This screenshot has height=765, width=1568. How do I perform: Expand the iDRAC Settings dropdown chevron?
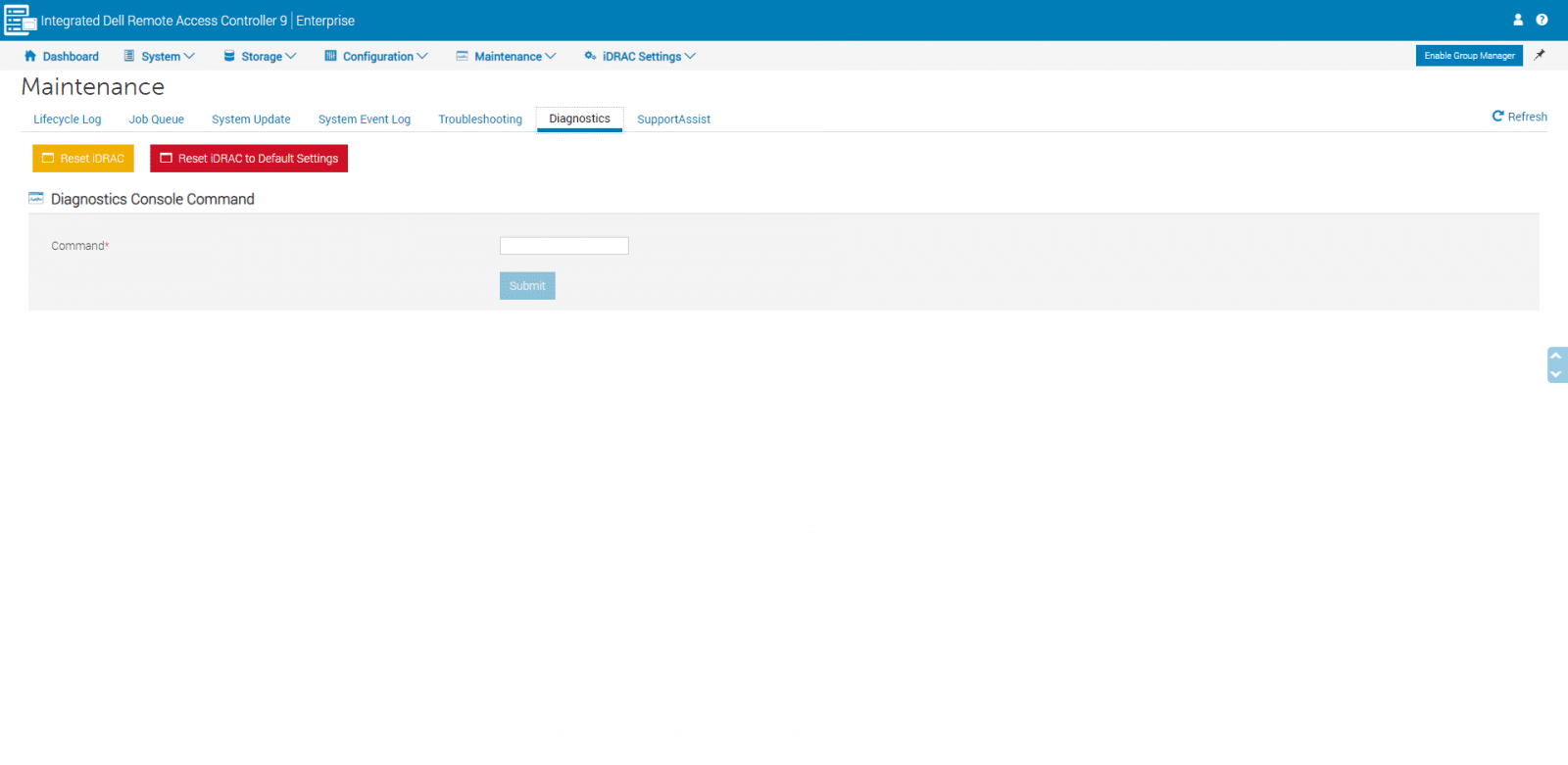690,56
